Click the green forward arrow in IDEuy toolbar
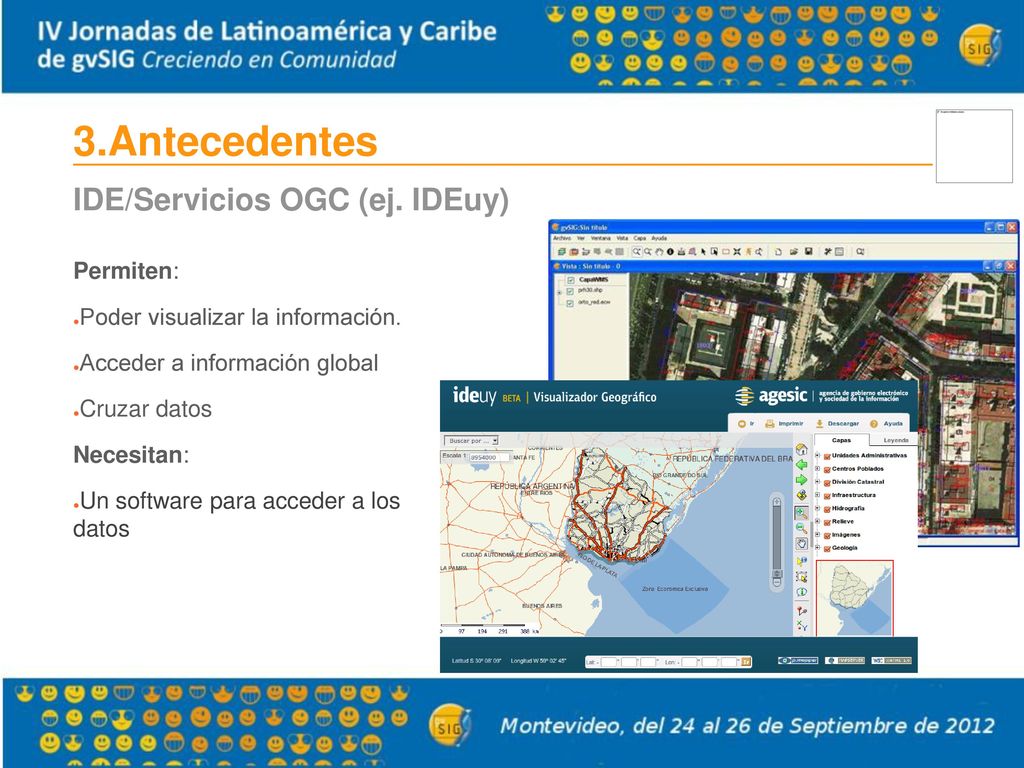 coord(801,479)
